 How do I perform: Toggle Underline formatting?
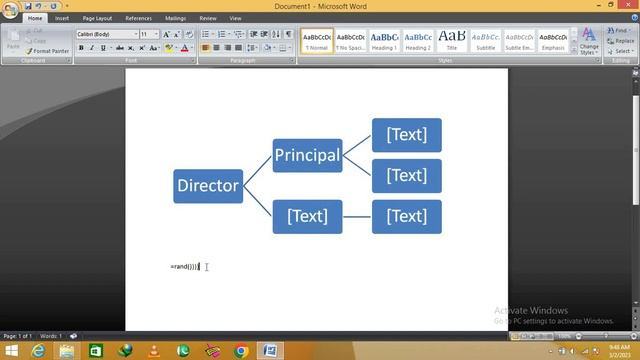tap(103, 48)
